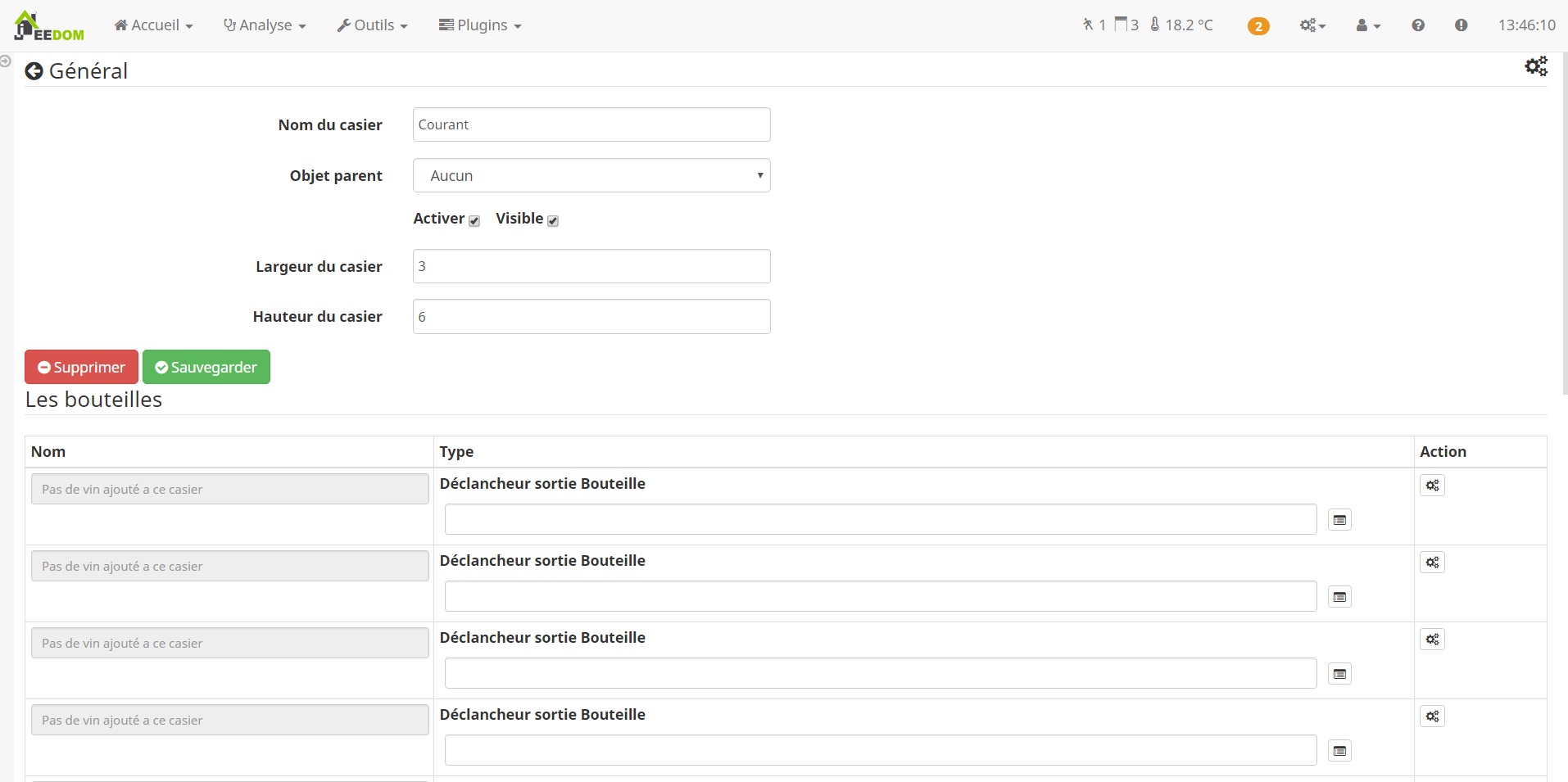This screenshot has width=1568, height=782.
Task: Open the Analyse menu
Action: pyautogui.click(x=265, y=25)
